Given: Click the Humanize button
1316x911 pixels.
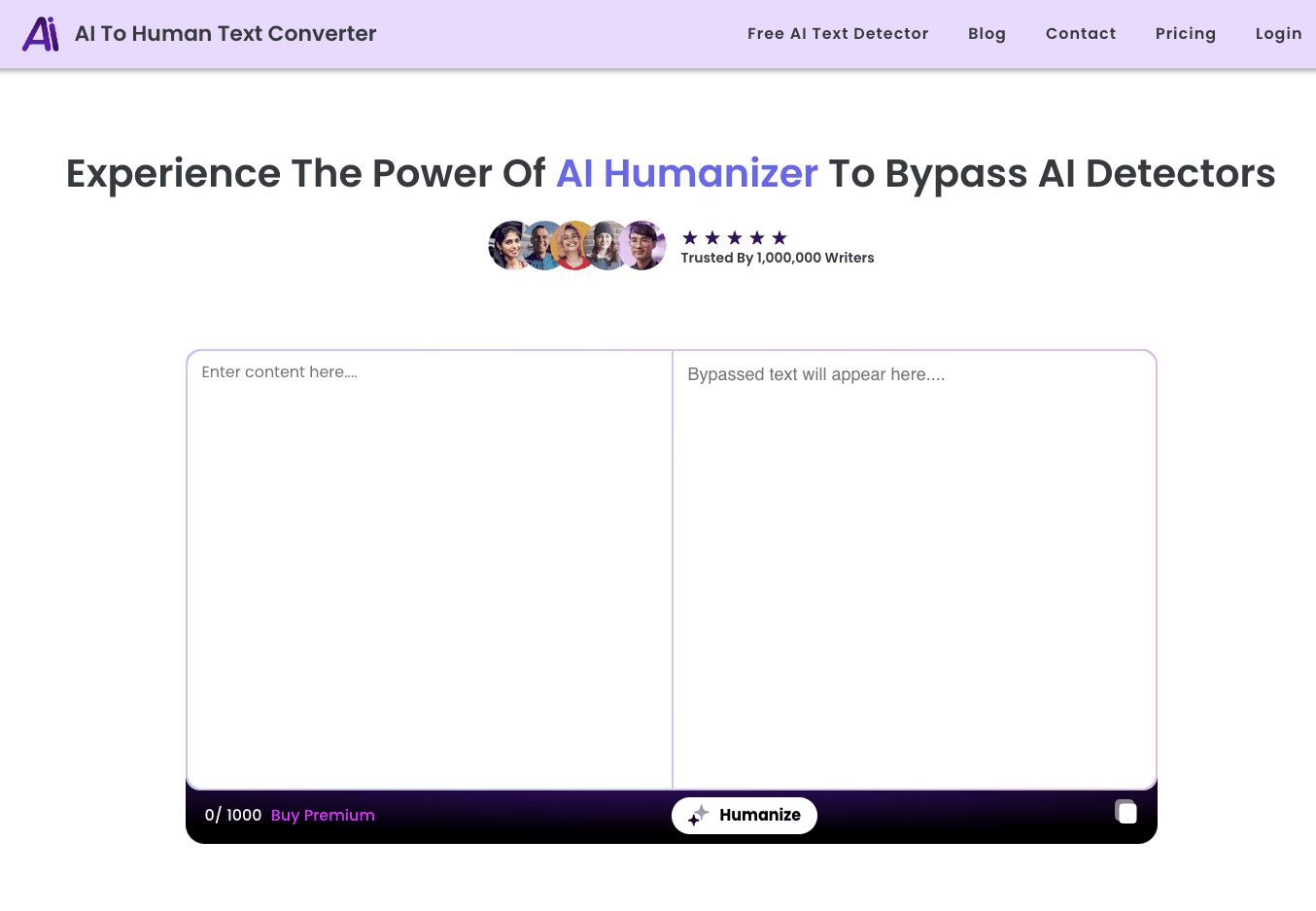Looking at the screenshot, I should pyautogui.click(x=745, y=816).
